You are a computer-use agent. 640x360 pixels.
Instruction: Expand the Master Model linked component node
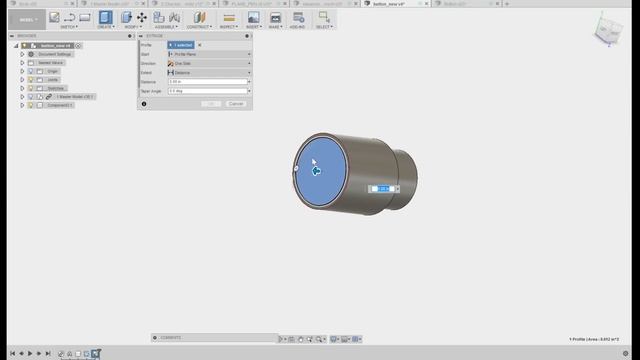point(22,97)
